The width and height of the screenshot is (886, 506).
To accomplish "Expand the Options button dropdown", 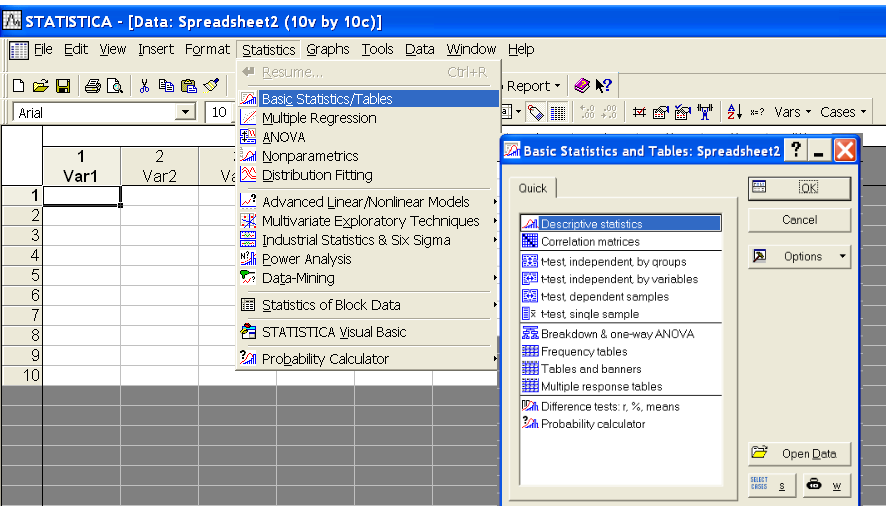I will pos(842,257).
